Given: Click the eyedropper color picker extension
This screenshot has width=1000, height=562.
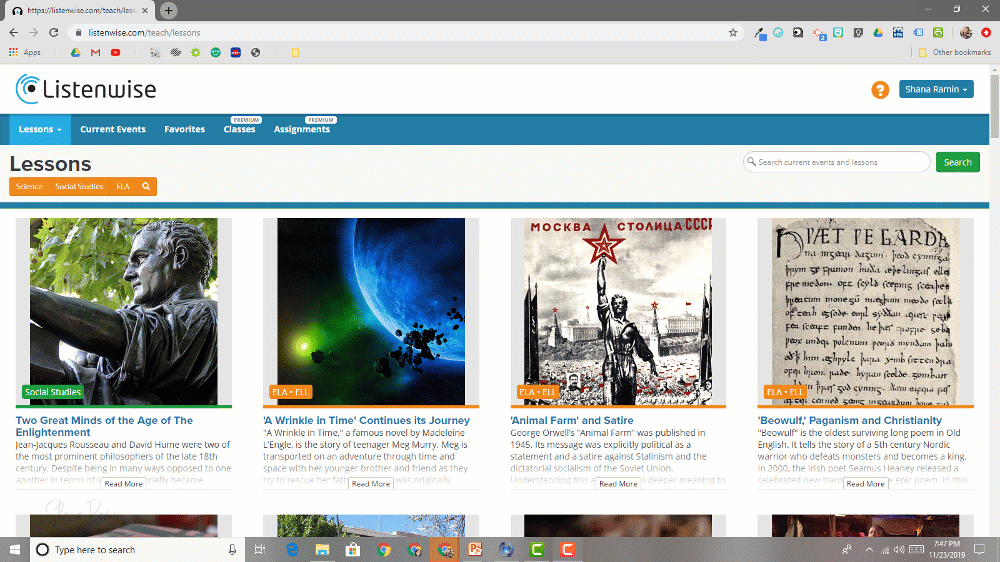Looking at the screenshot, I should pyautogui.click(x=760, y=33).
